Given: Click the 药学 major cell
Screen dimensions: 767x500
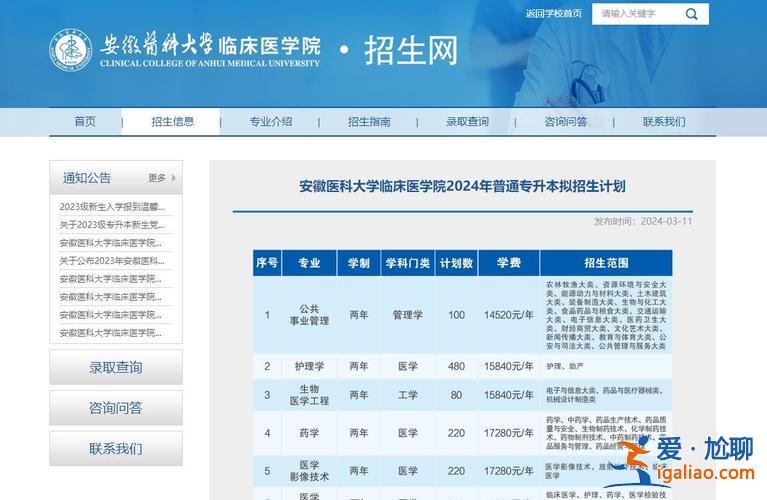Looking at the screenshot, I should [x=309, y=433].
